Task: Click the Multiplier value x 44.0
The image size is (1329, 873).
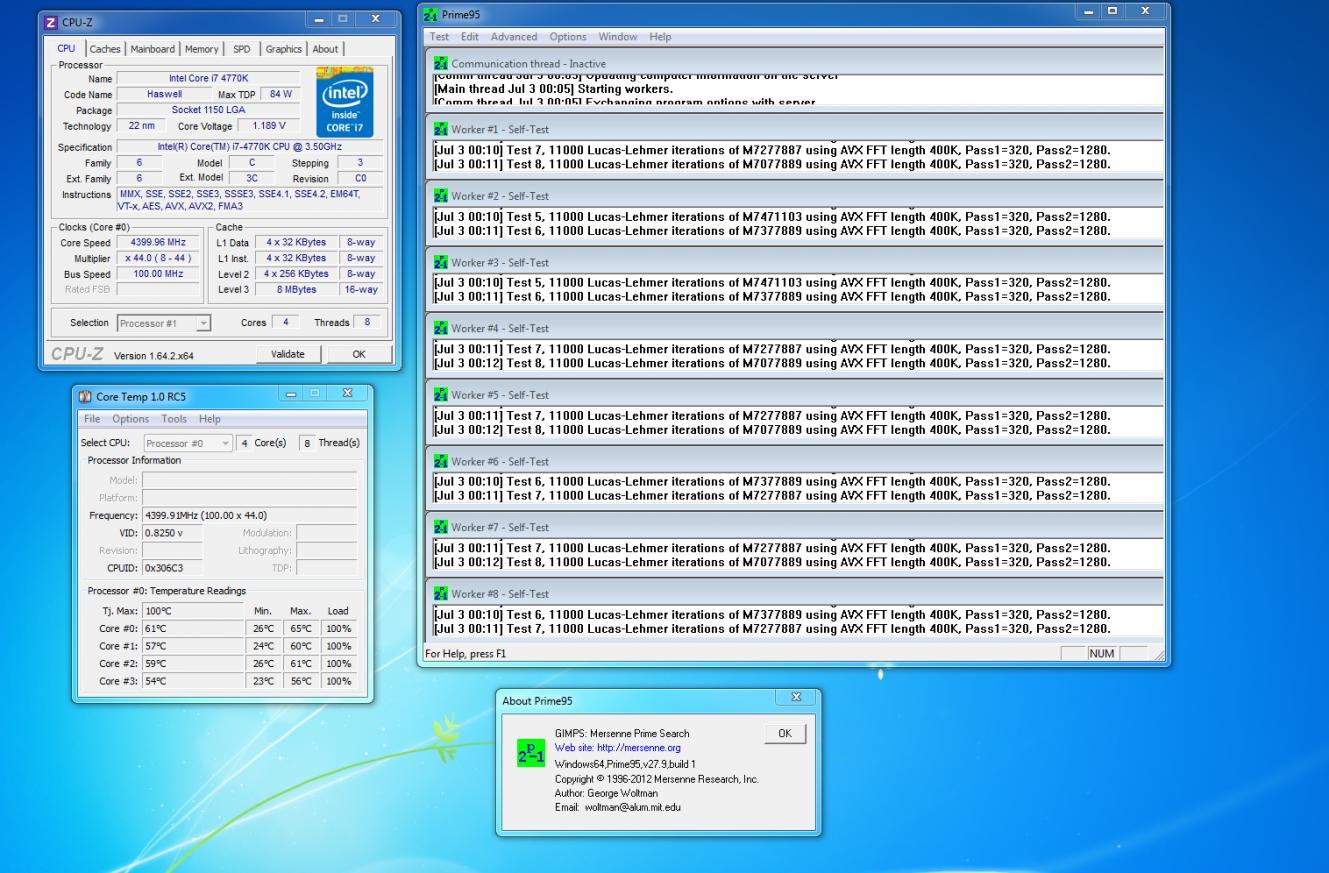Action: pyautogui.click(x=159, y=258)
